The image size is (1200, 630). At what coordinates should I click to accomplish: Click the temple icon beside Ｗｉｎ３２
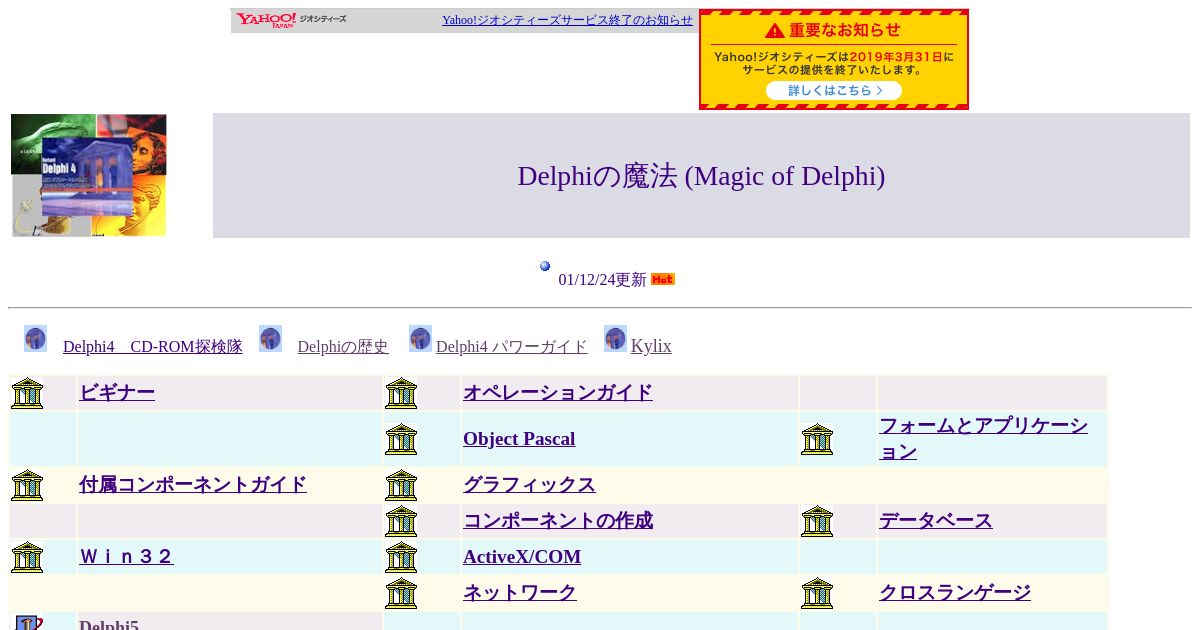pos(27,557)
